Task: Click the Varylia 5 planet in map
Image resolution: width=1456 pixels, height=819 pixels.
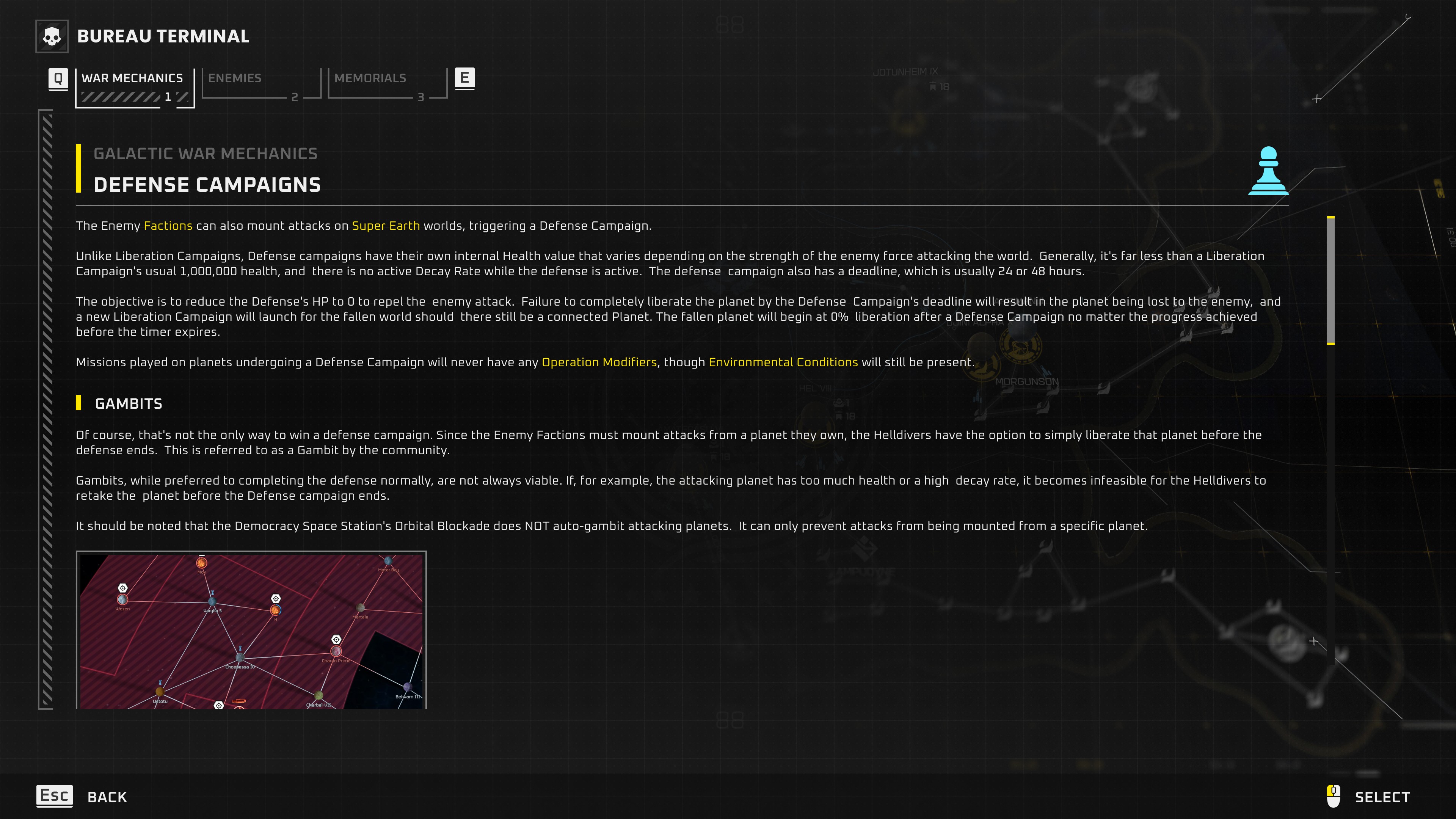Action: click(x=212, y=602)
